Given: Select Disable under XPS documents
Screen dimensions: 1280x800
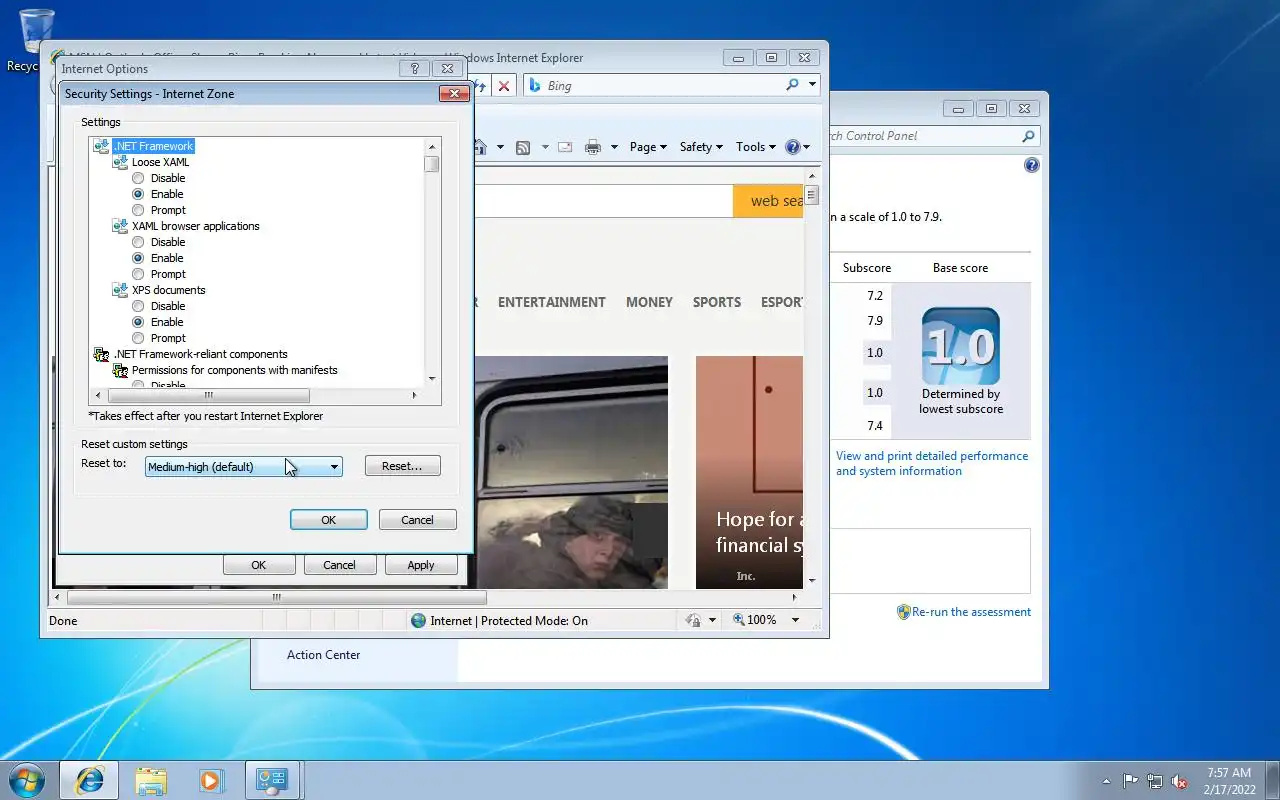Looking at the screenshot, I should 138,306.
